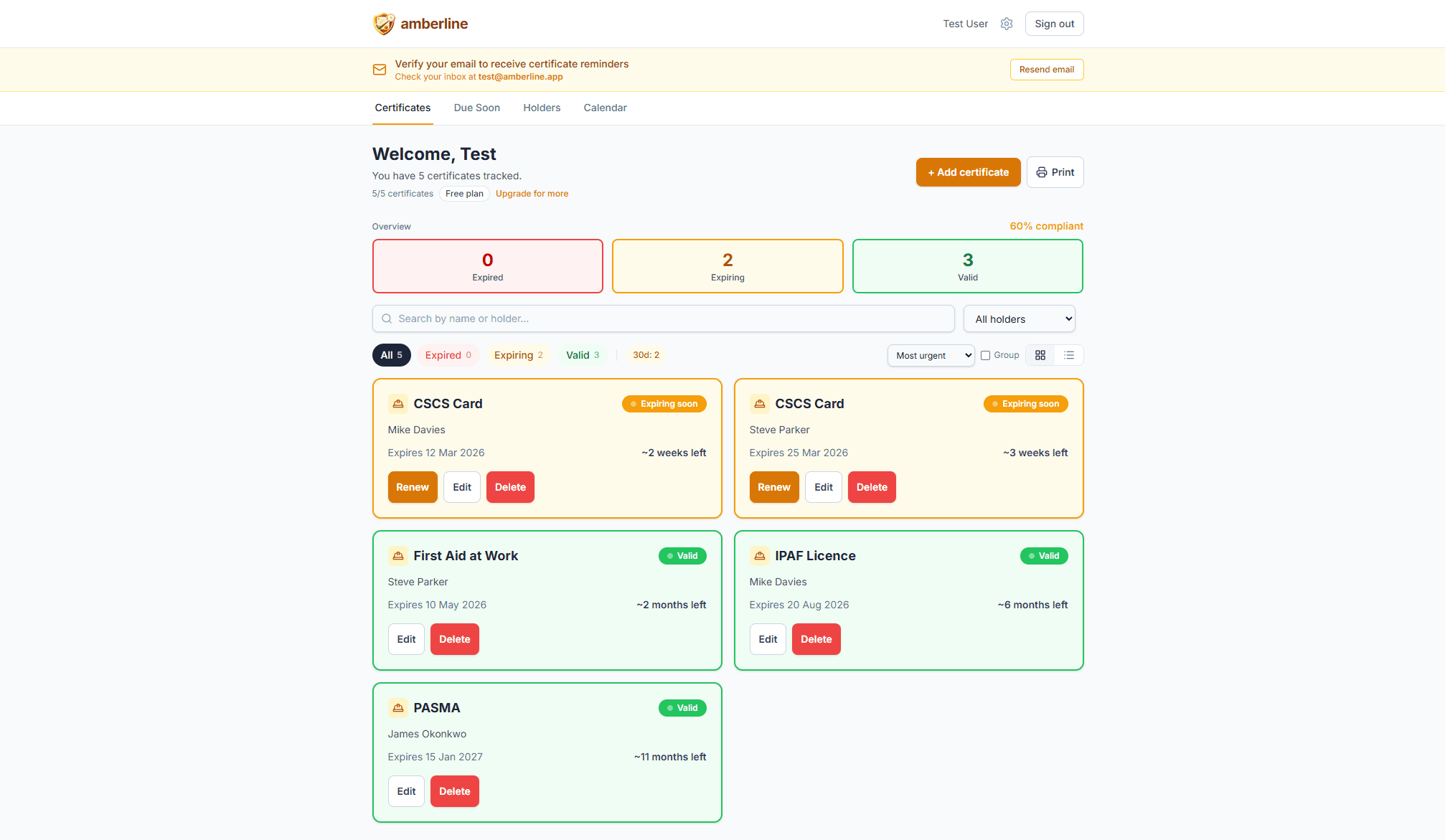This screenshot has height=840, width=1445.
Task: Click hard hat icon on PASMA card
Action: 398,708
